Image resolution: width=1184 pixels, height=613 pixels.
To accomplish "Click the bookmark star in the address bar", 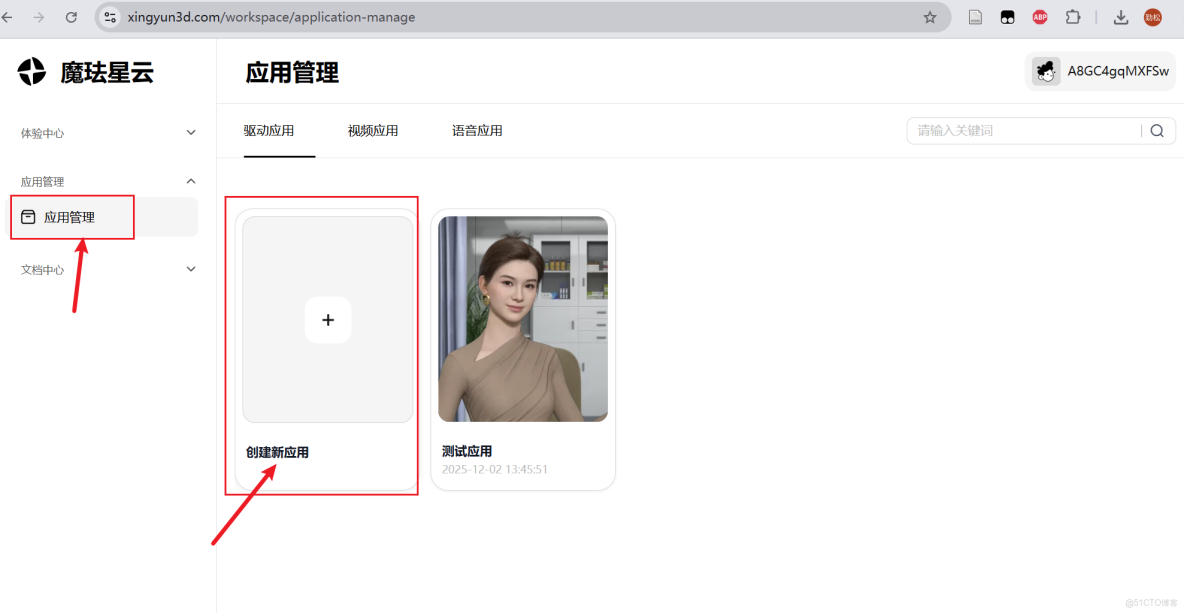I will pos(930,17).
